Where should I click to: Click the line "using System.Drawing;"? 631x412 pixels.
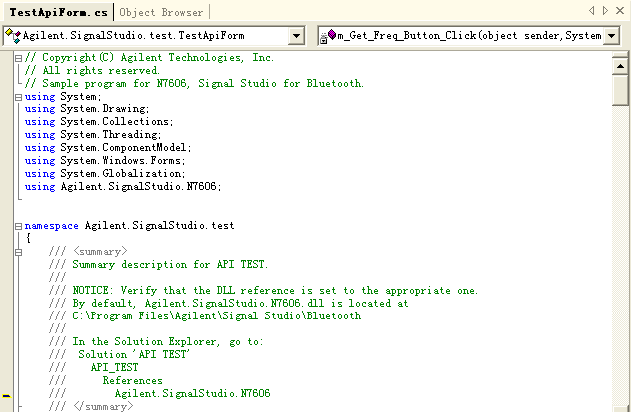(87, 109)
